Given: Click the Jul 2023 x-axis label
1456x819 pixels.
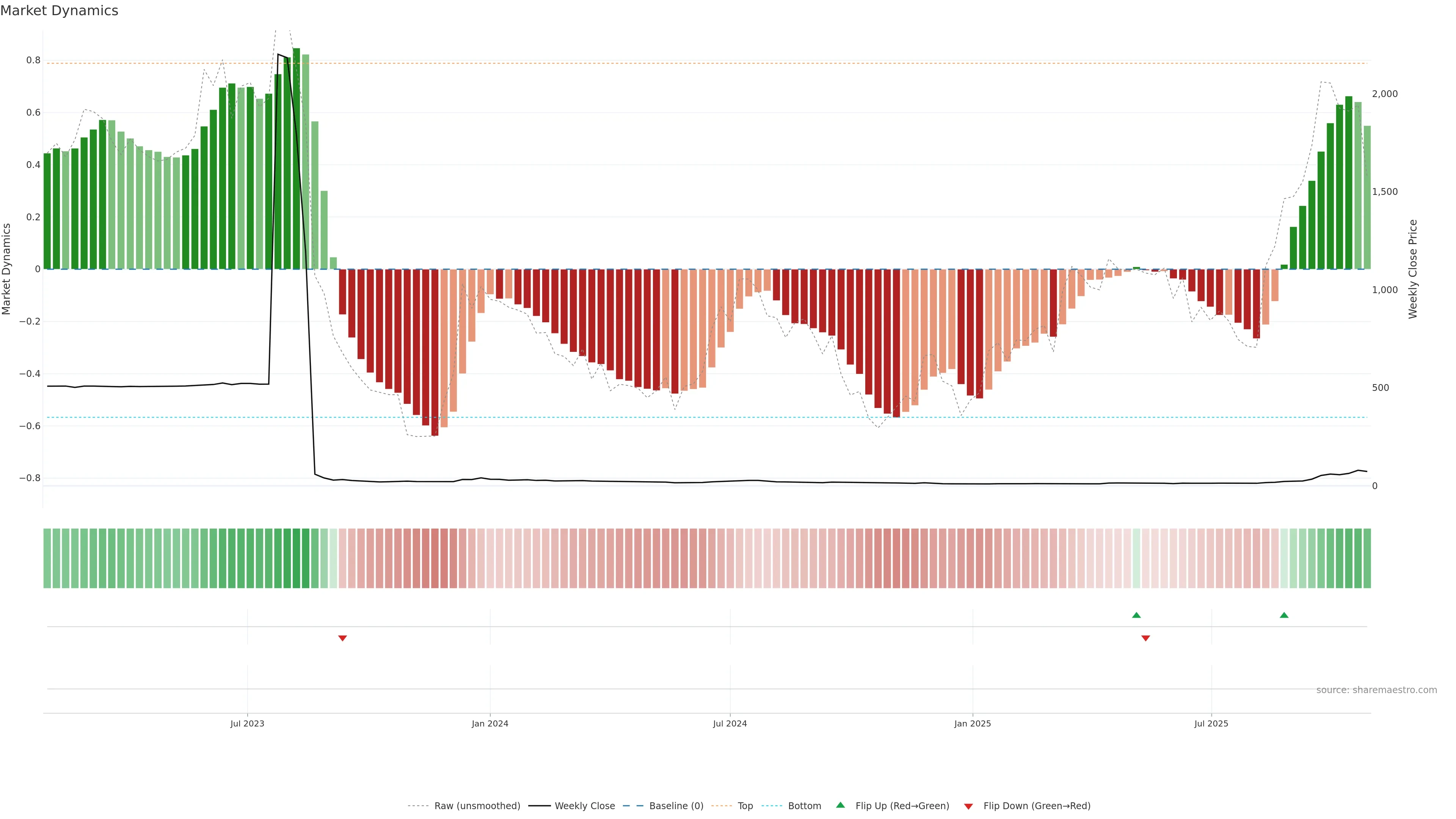Looking at the screenshot, I should [x=247, y=723].
